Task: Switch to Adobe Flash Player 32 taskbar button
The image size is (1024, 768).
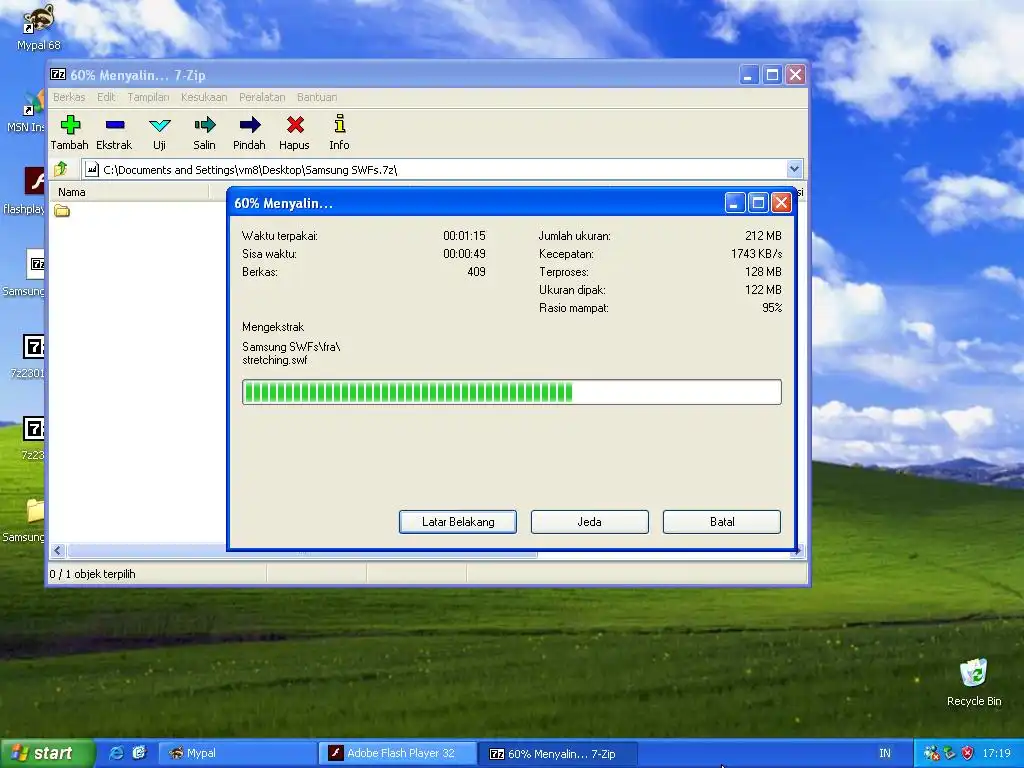Action: (398, 753)
